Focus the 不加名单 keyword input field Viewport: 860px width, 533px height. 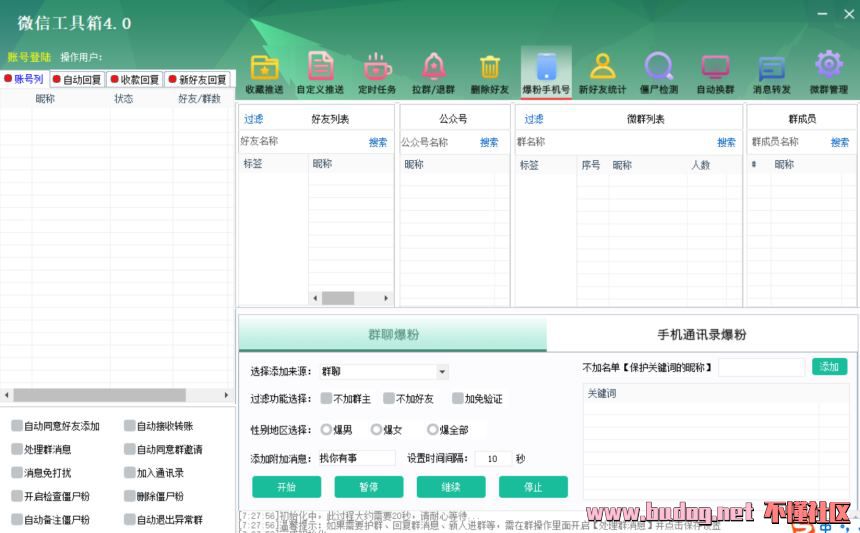(x=761, y=367)
